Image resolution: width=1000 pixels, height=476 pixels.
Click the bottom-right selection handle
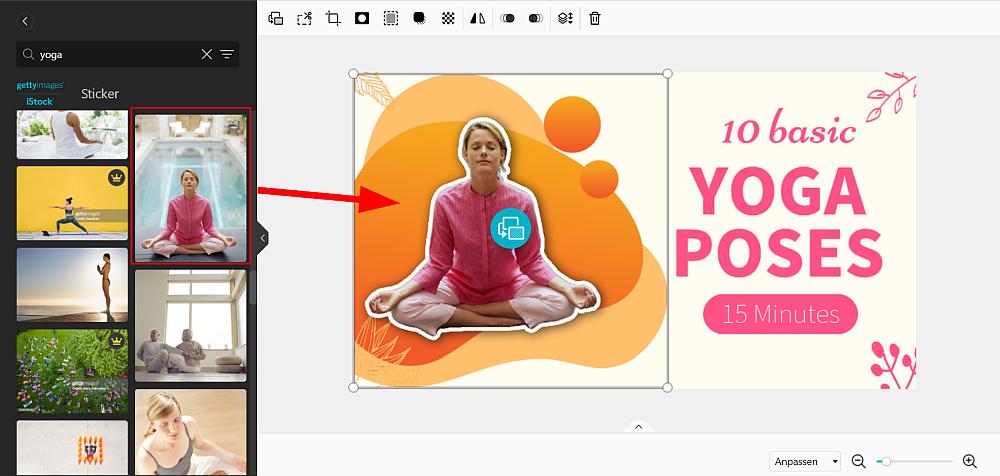point(667,387)
